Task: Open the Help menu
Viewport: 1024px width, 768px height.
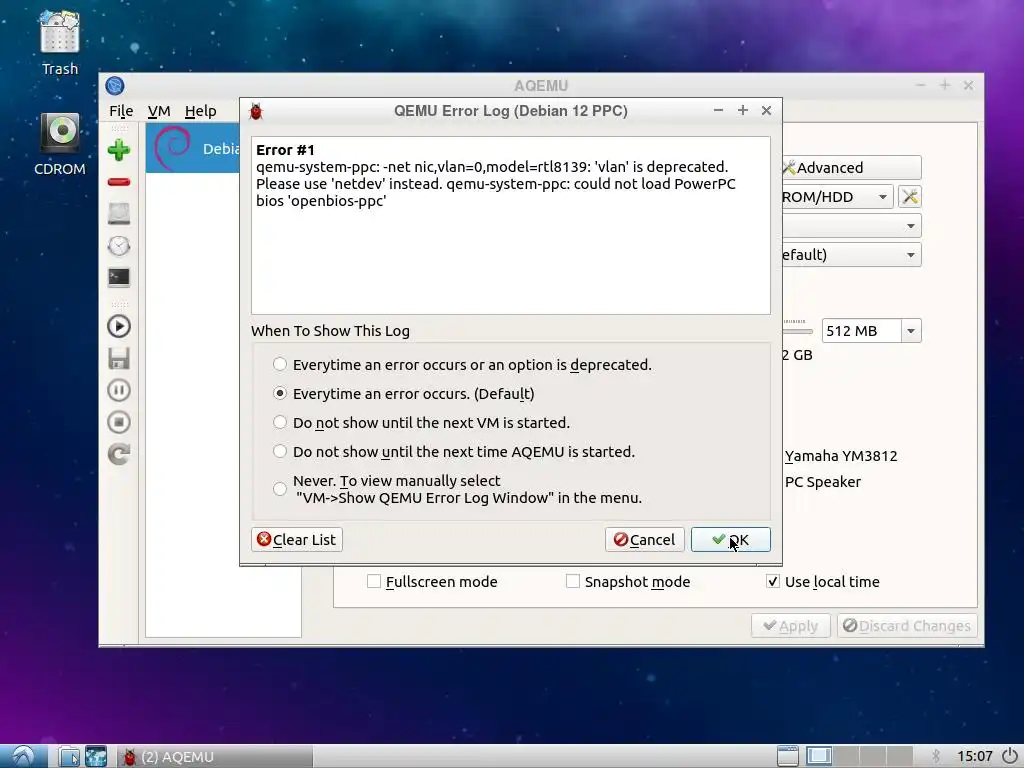Action: click(x=200, y=111)
